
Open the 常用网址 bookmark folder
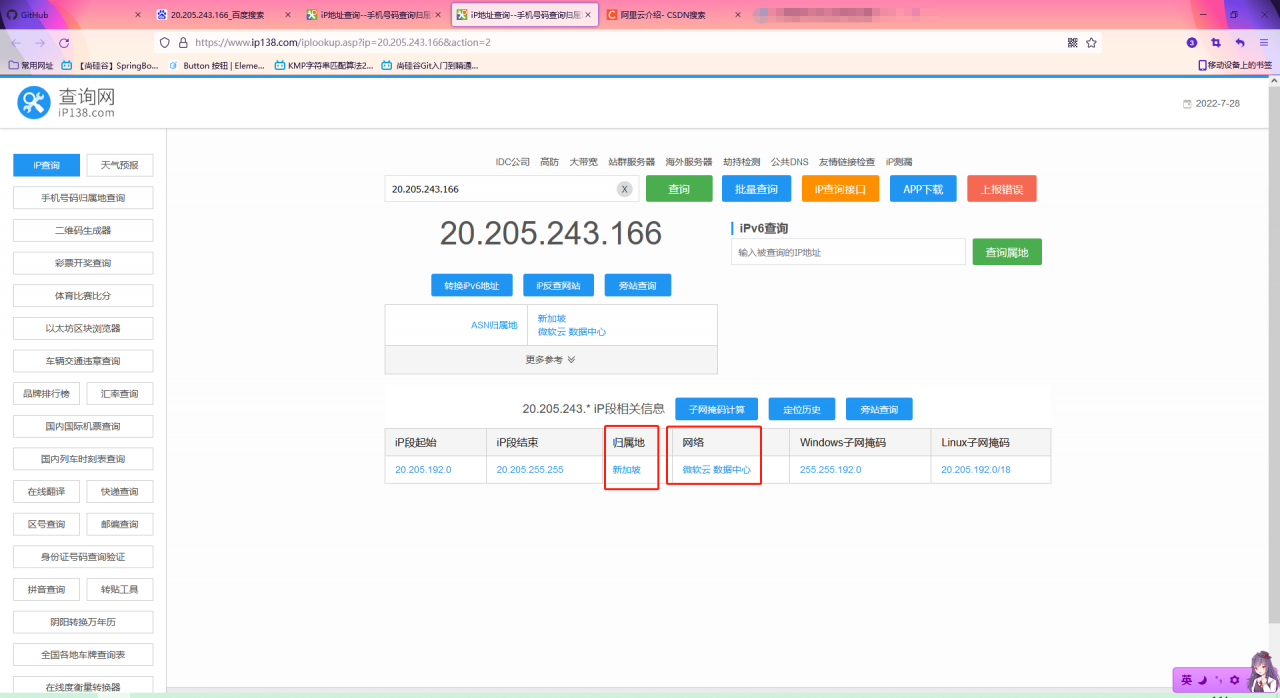click(x=31, y=65)
